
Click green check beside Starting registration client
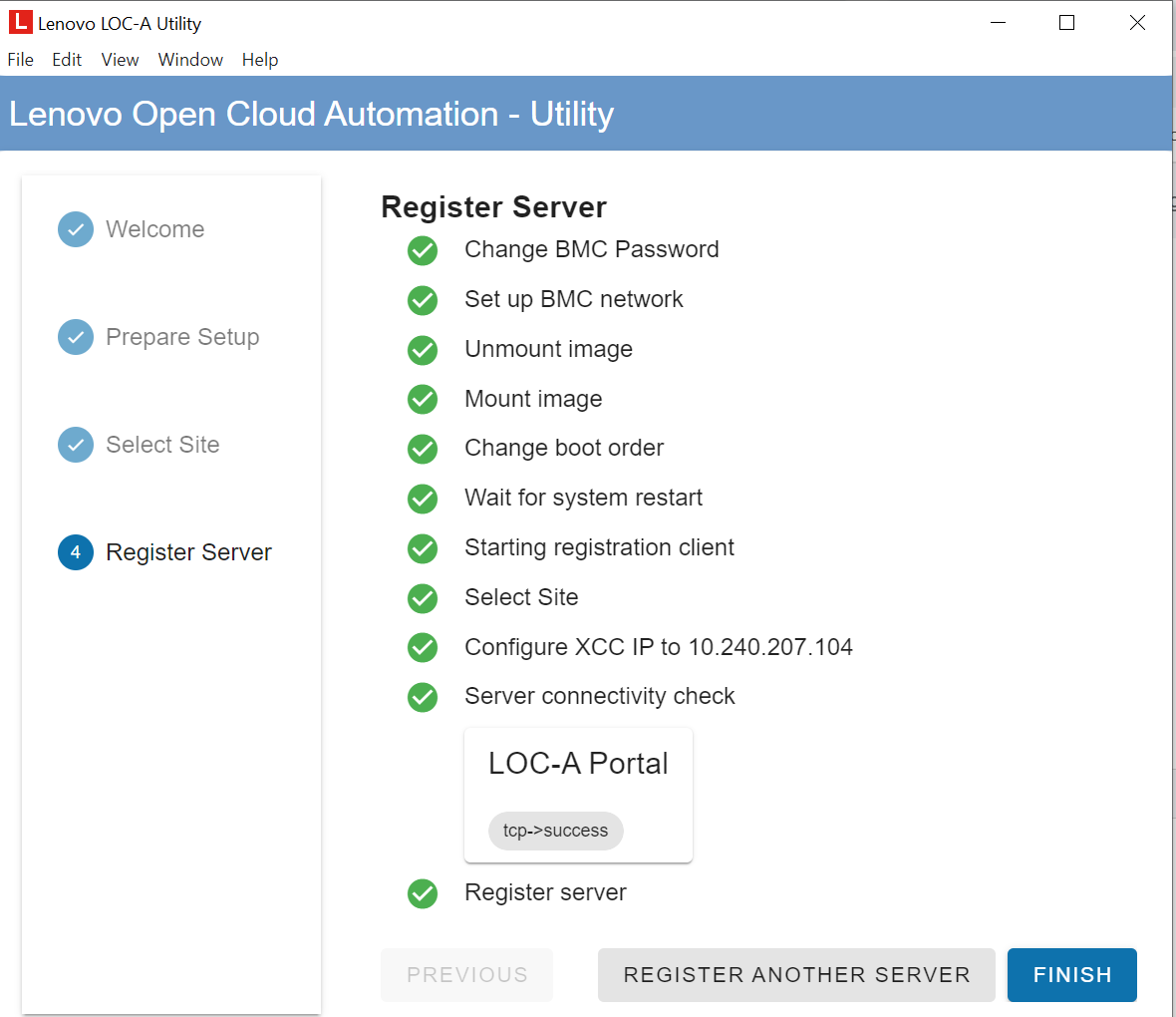tap(423, 548)
